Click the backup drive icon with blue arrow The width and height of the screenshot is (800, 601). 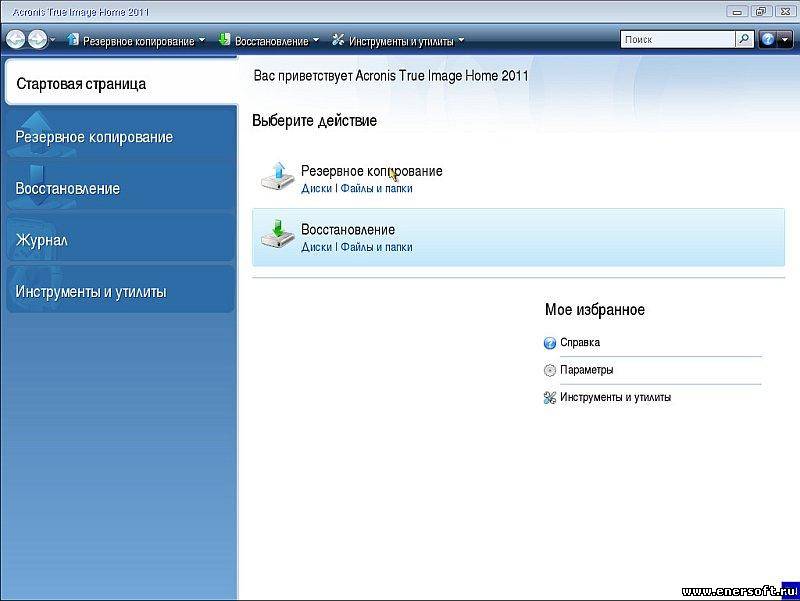[x=278, y=176]
